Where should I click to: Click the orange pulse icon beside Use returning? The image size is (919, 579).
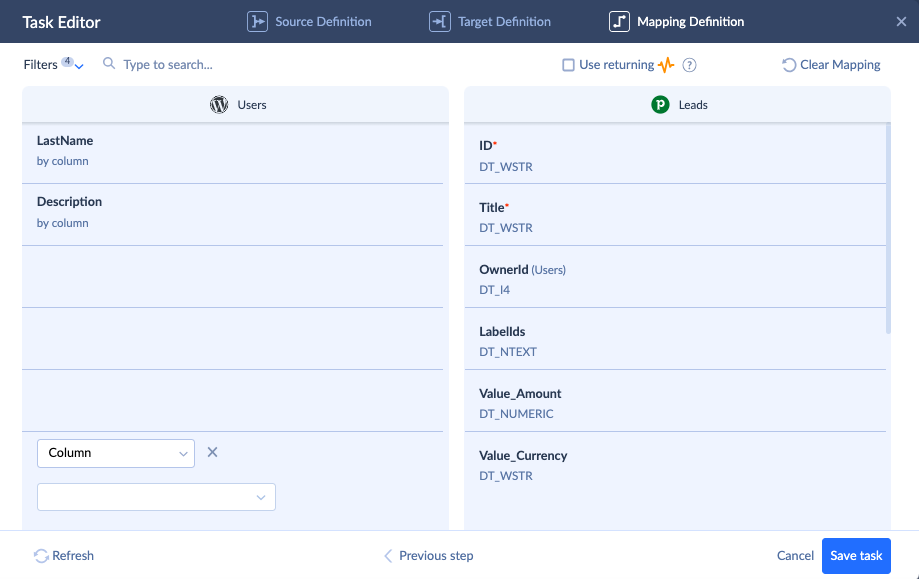click(666, 65)
